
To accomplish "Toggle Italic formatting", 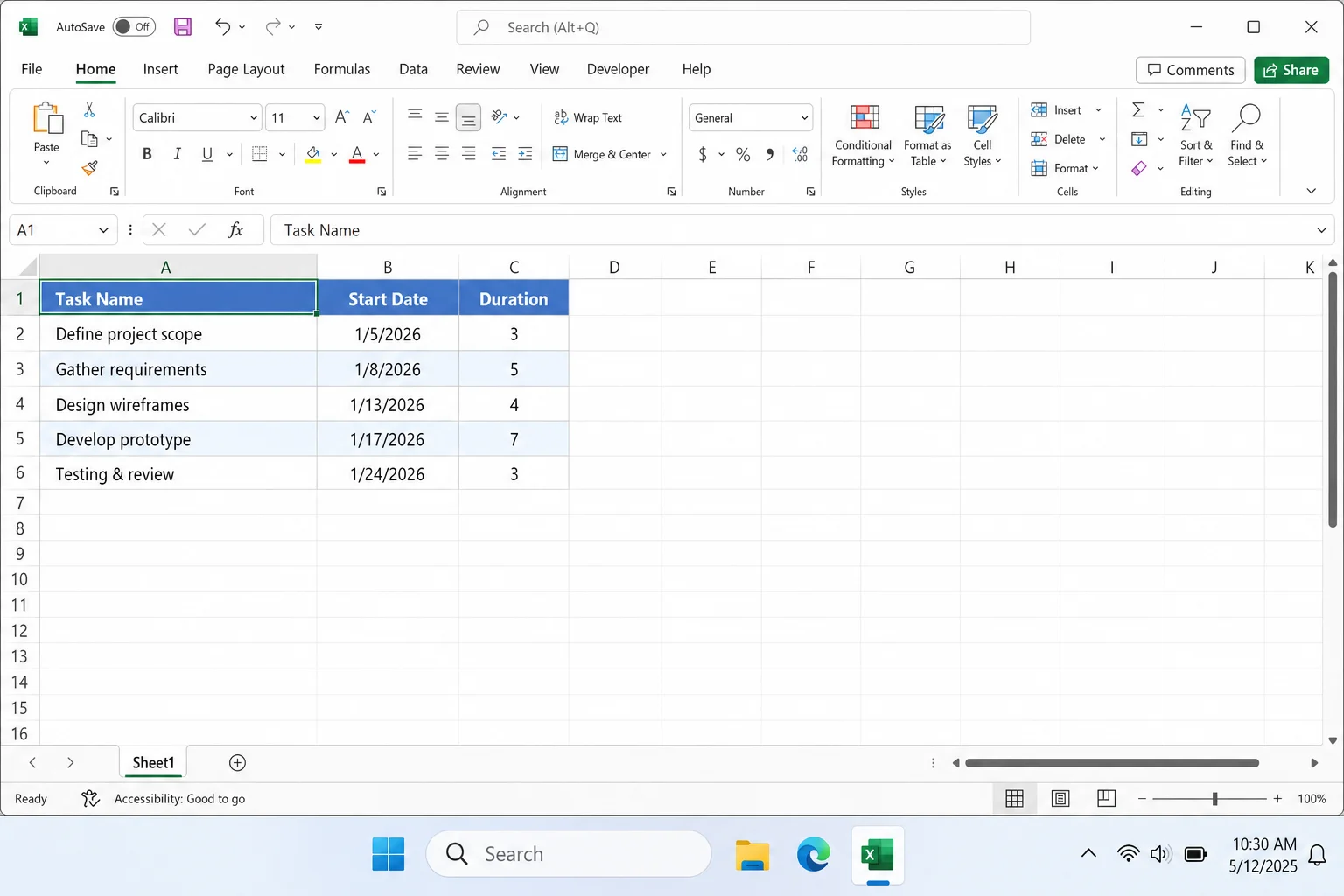I will (177, 154).
